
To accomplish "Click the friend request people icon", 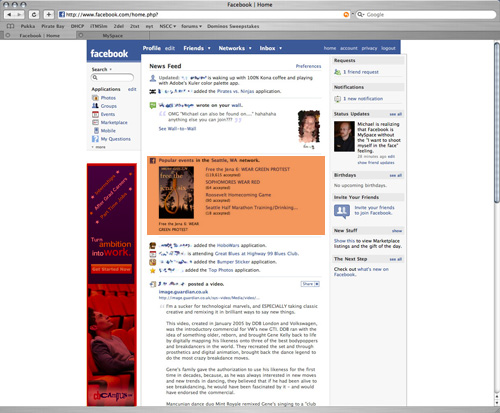I will 337,72.
